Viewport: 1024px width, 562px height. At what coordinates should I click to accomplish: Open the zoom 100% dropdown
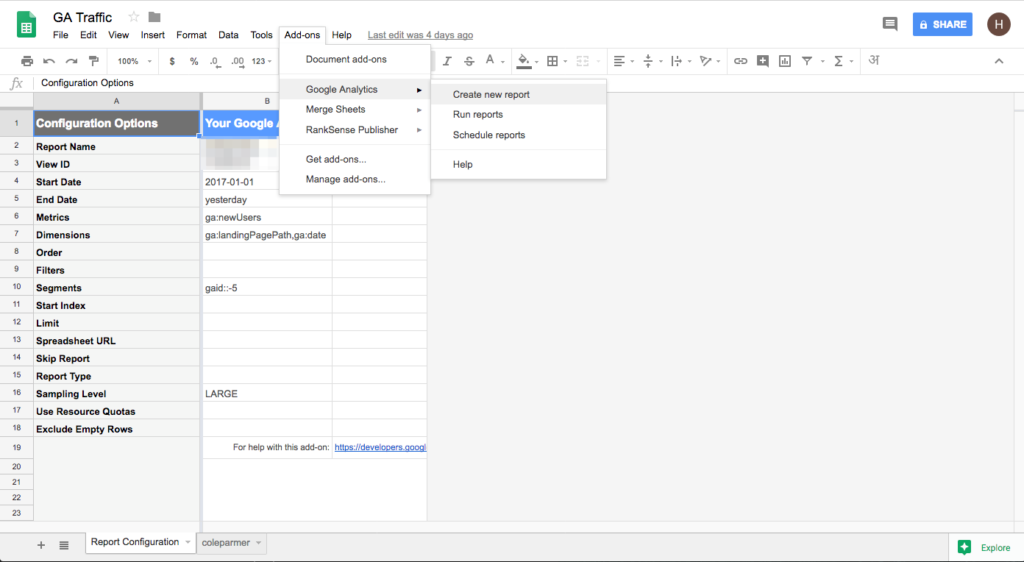[x=134, y=61]
